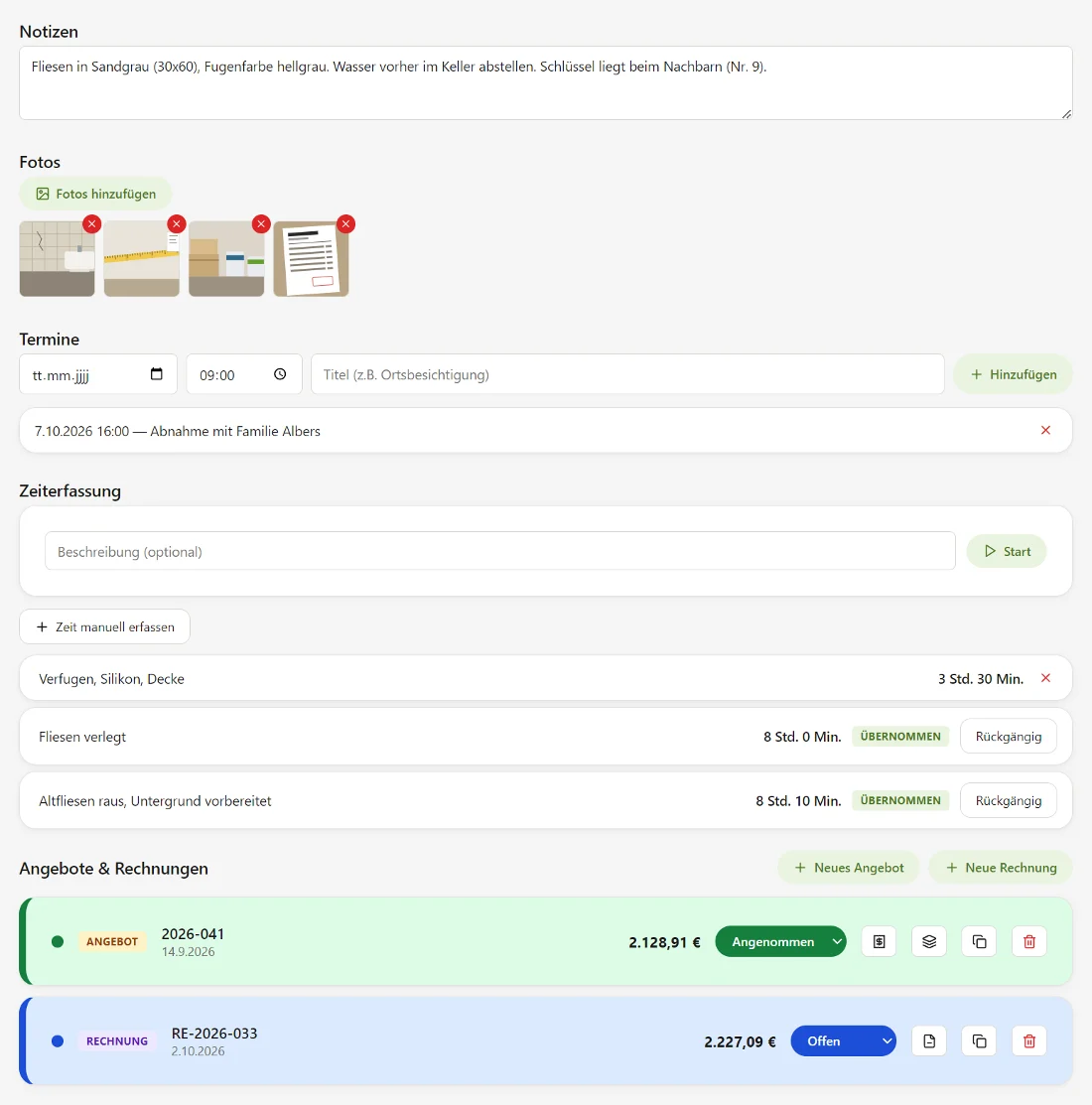Start the time tracker
The image size is (1092, 1105).
pos(1007,551)
